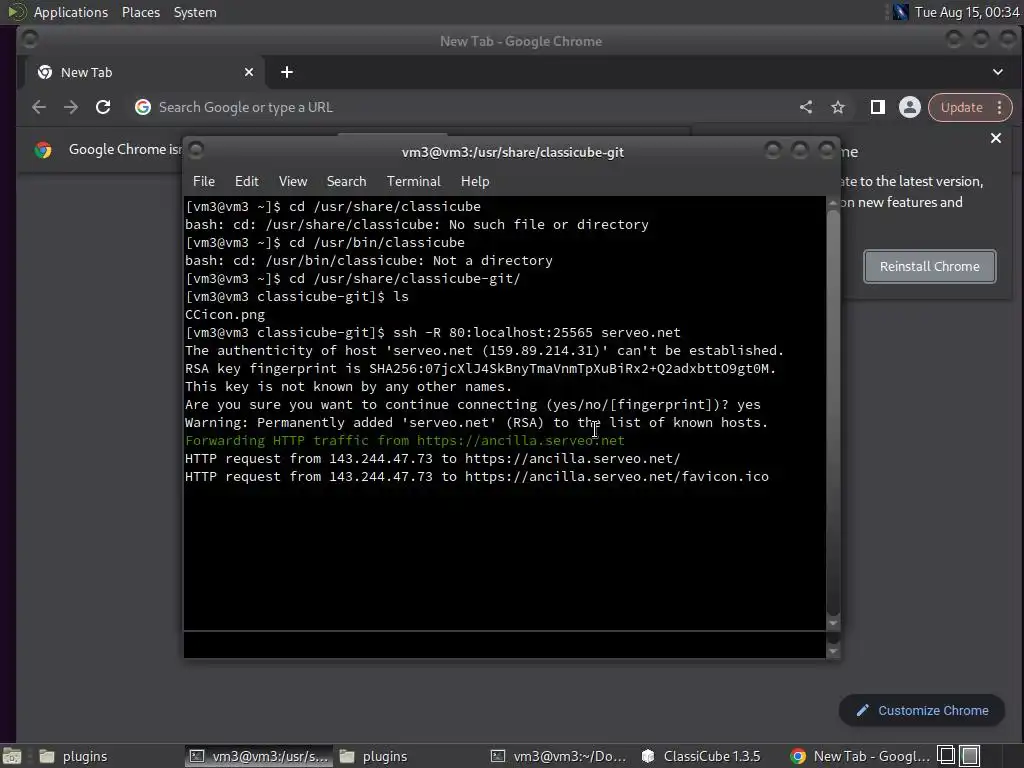The image size is (1024, 768).
Task: Click the terminal scrollbar up arrow
Action: pos(833,203)
